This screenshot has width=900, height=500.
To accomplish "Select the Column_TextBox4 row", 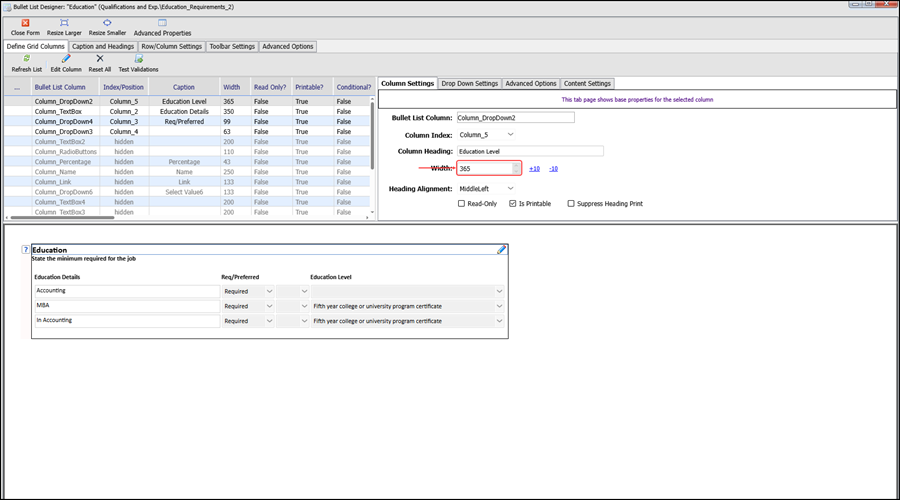I will 187,202.
